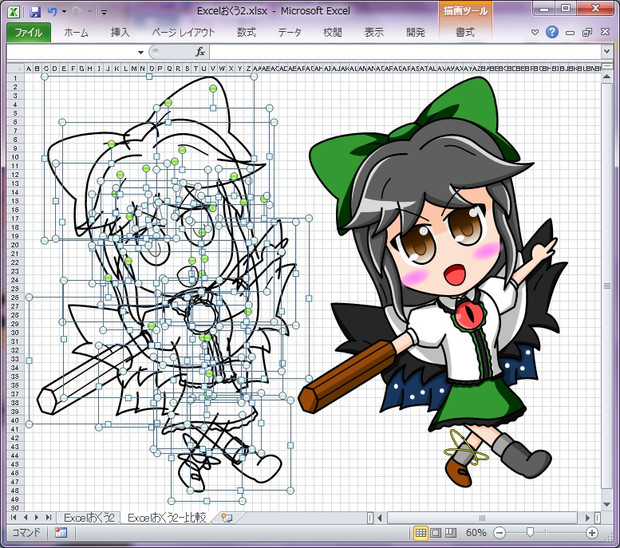Click the top-left selection handle of outline drawing
The width and height of the screenshot is (620, 548).
(45, 77)
